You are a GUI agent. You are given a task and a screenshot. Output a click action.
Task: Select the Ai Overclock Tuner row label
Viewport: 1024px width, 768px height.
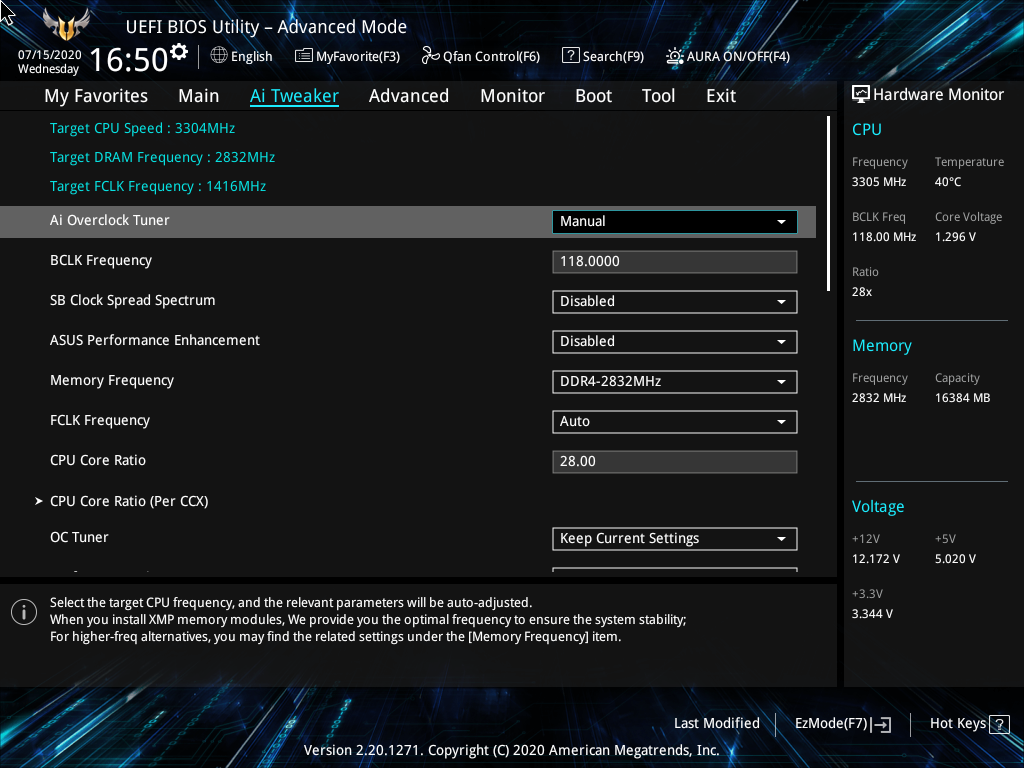pyautogui.click(x=110, y=220)
